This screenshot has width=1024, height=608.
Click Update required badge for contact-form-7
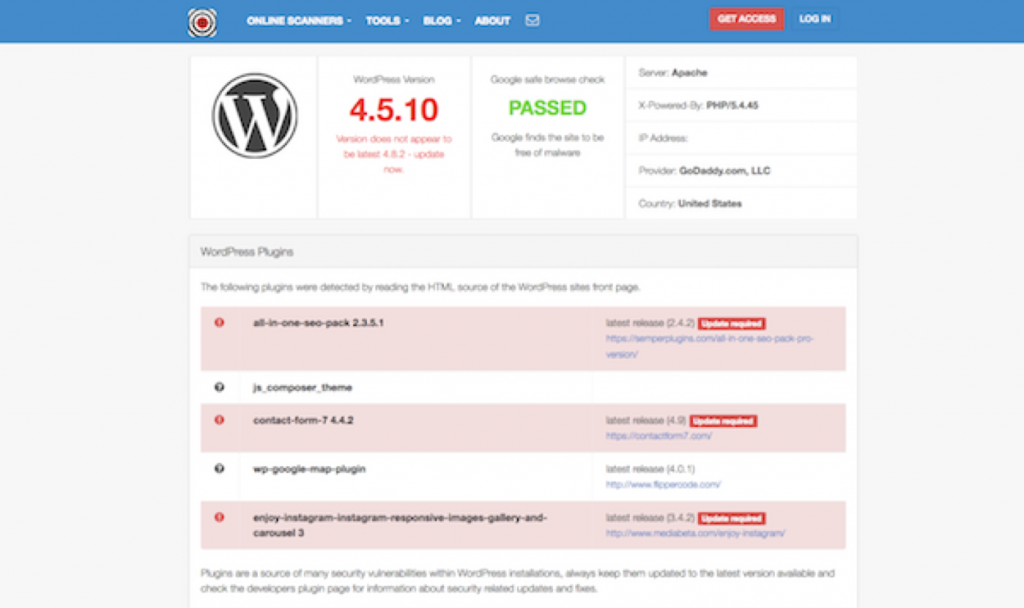tap(723, 421)
